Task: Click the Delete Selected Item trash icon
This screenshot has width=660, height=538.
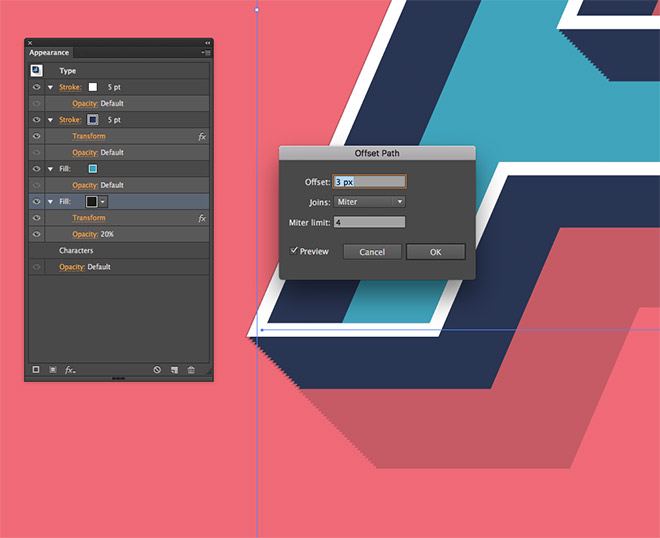Action: (x=191, y=370)
